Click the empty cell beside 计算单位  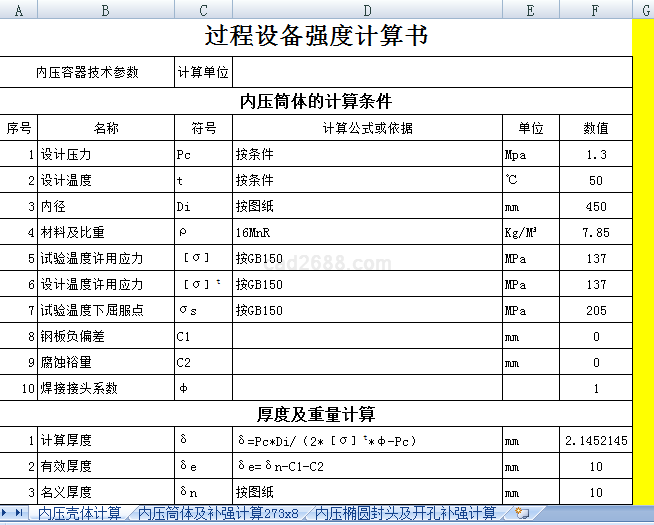pos(432,72)
